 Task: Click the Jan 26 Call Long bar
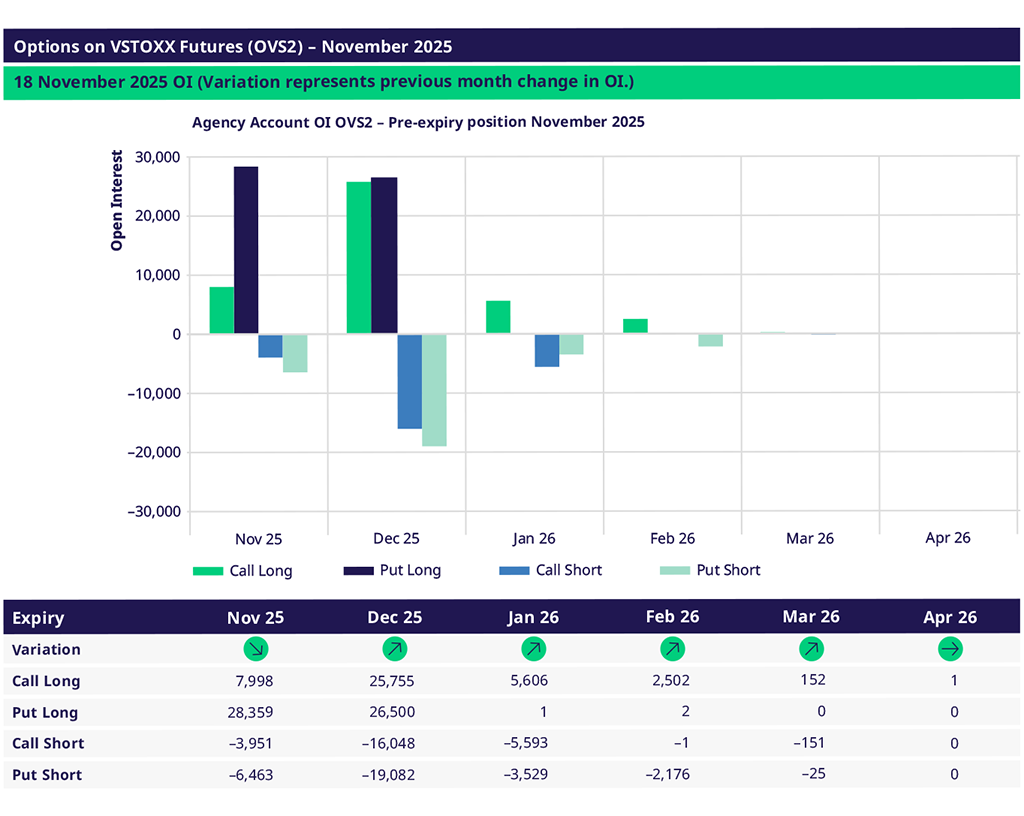498,317
